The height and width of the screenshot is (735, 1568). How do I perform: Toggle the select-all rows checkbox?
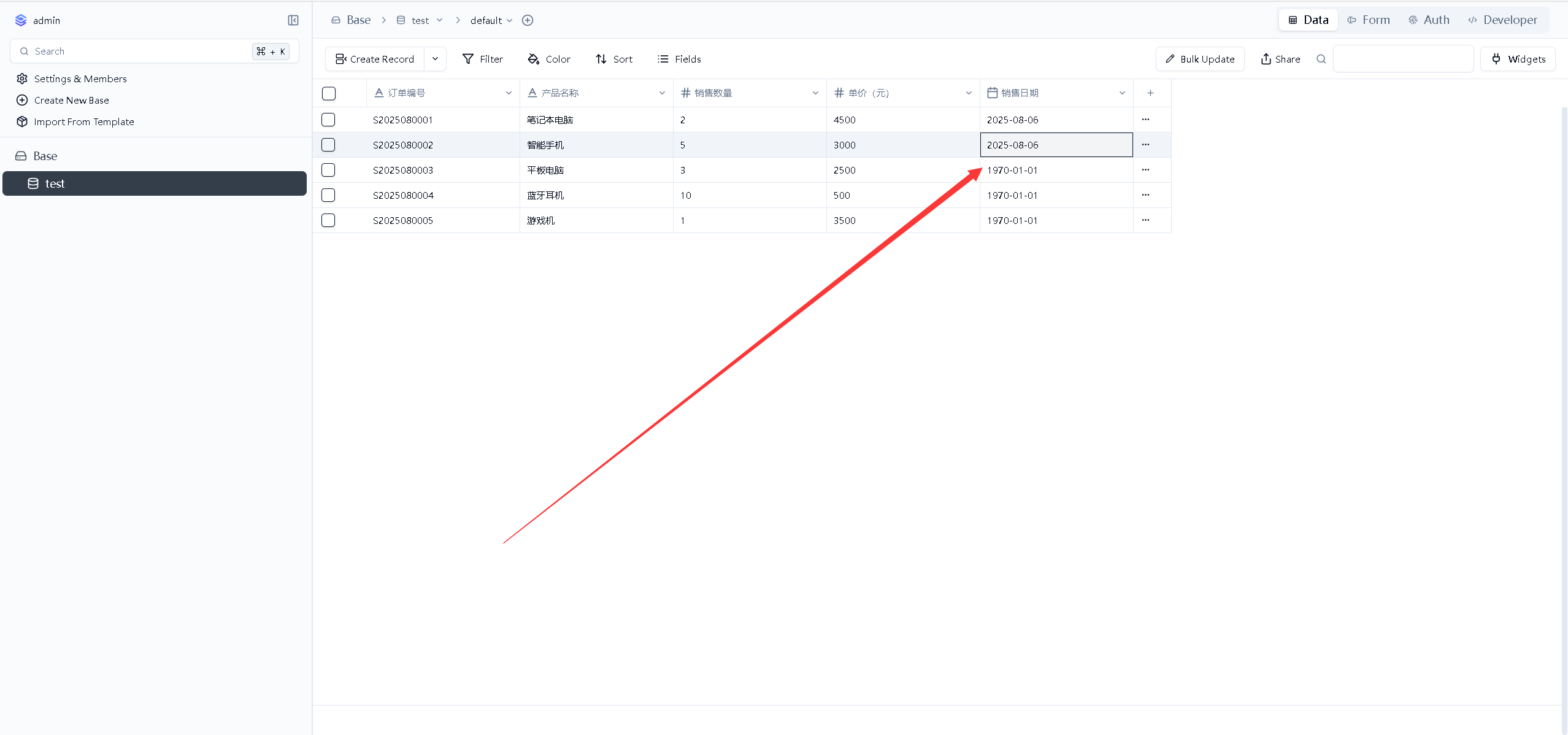(x=329, y=93)
